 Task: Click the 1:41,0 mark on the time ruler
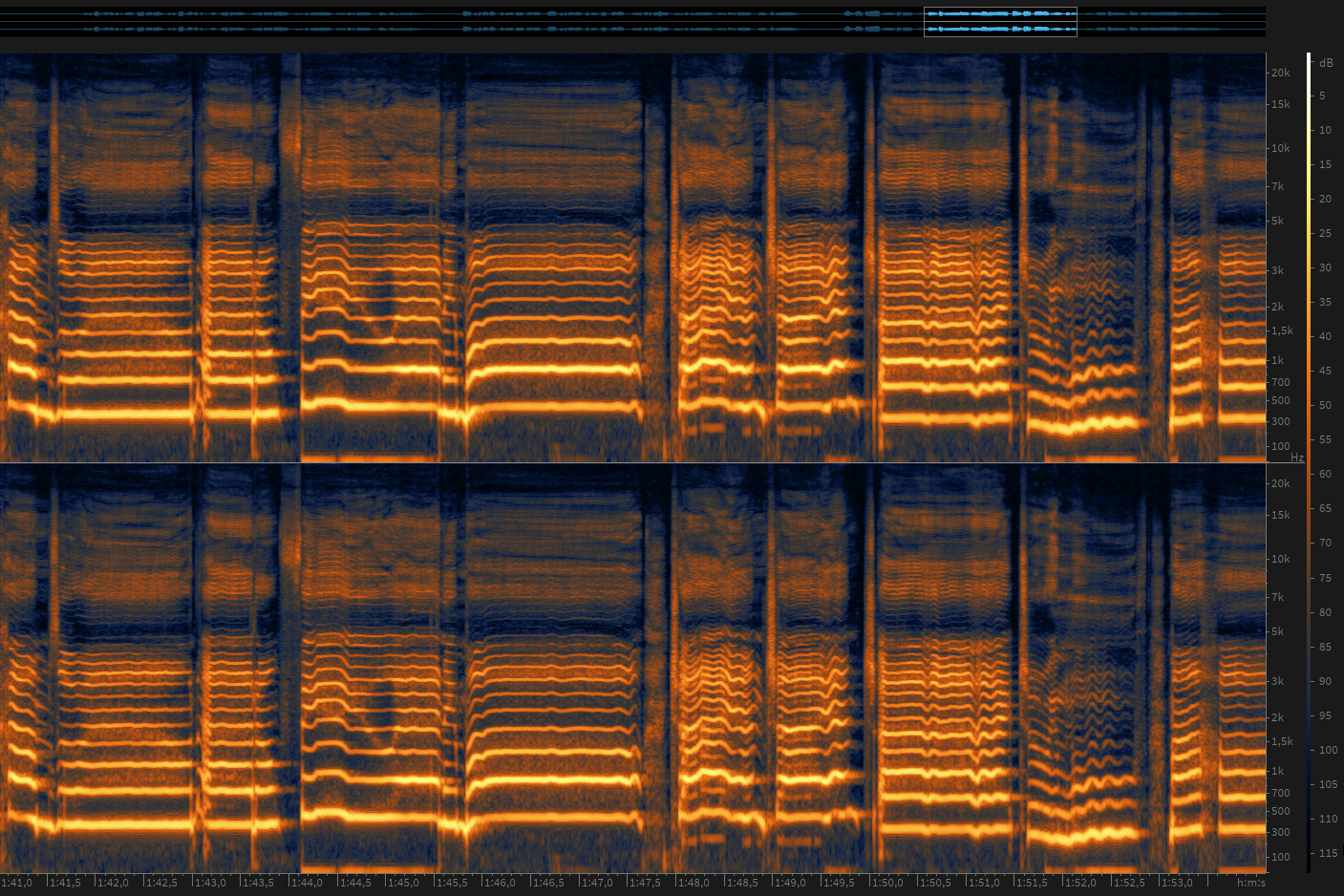tap(16, 883)
